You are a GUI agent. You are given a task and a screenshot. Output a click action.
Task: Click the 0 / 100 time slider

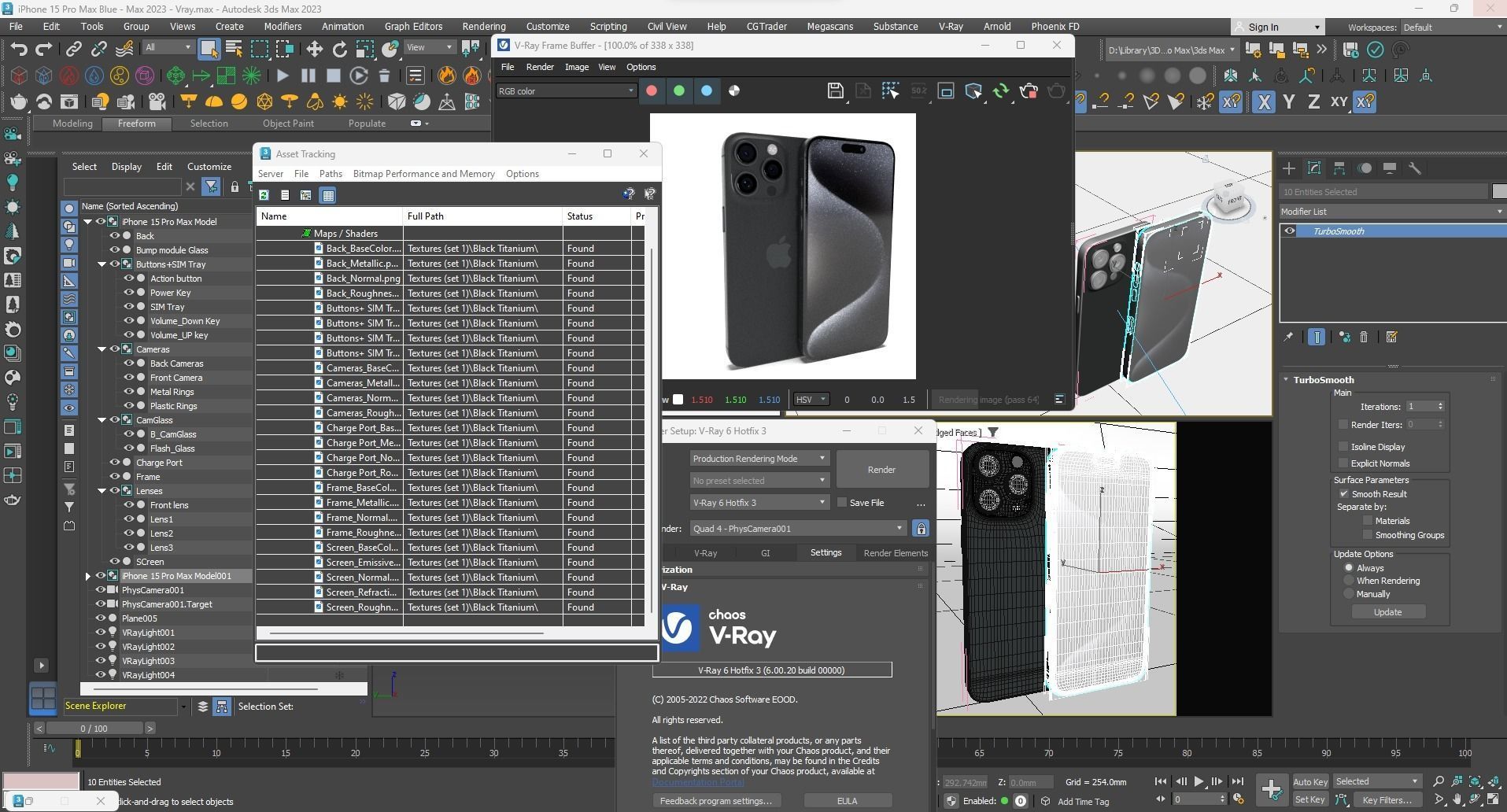[x=94, y=729]
